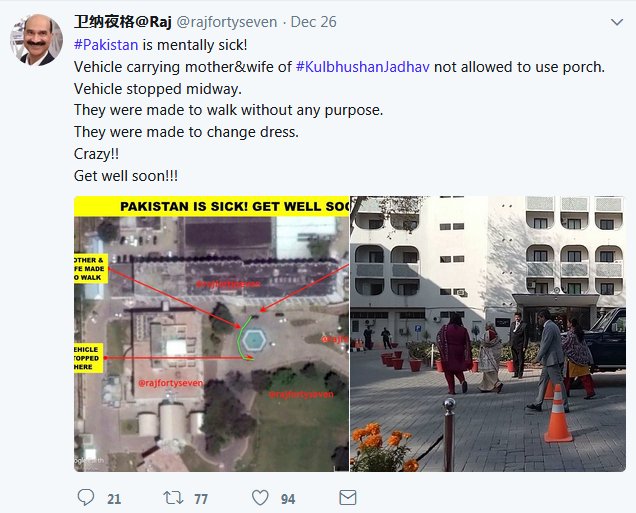Click the 'Get well soon!!!' text line
The image size is (636, 513).
[126, 176]
